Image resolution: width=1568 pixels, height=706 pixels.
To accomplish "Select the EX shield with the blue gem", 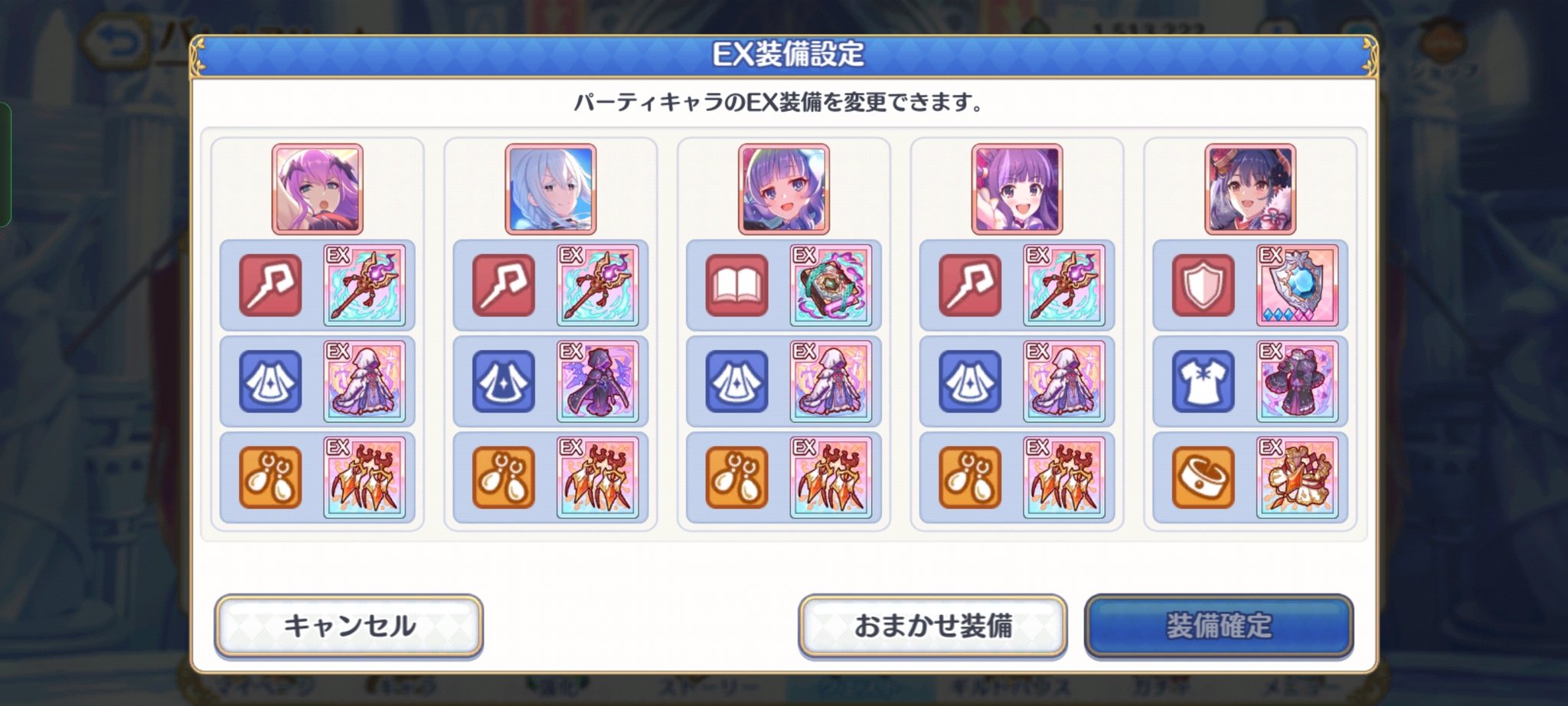I will point(1298,285).
